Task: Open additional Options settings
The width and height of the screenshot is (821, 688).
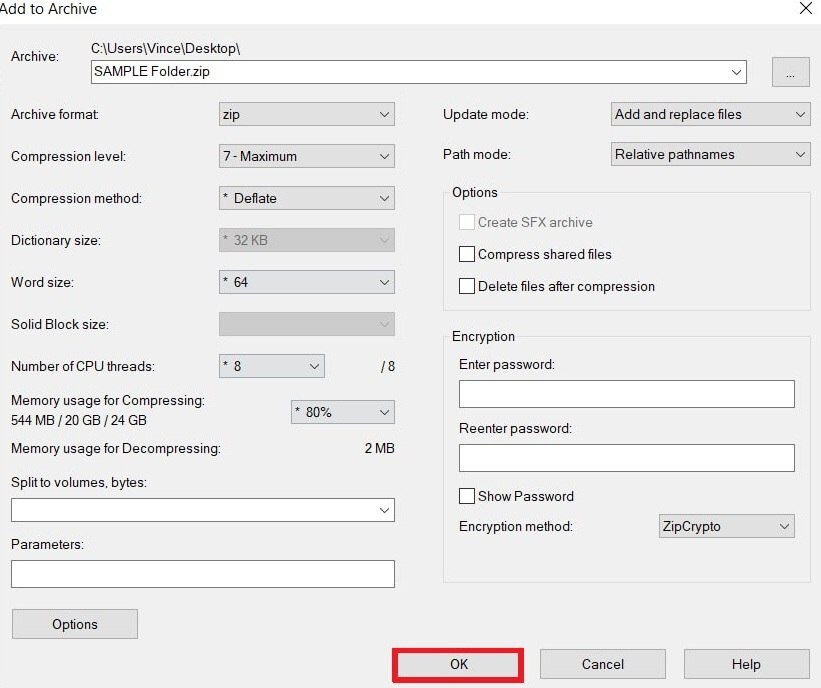Action: tap(74, 623)
